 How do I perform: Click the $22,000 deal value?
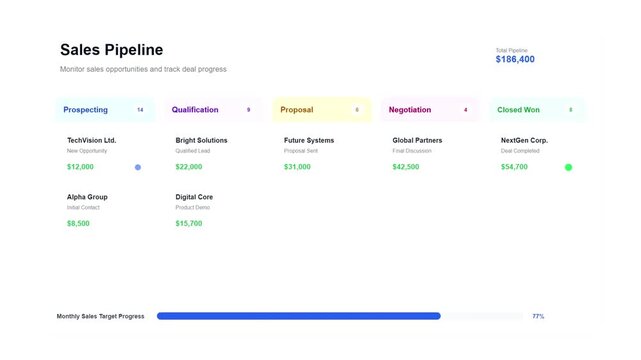click(x=189, y=167)
